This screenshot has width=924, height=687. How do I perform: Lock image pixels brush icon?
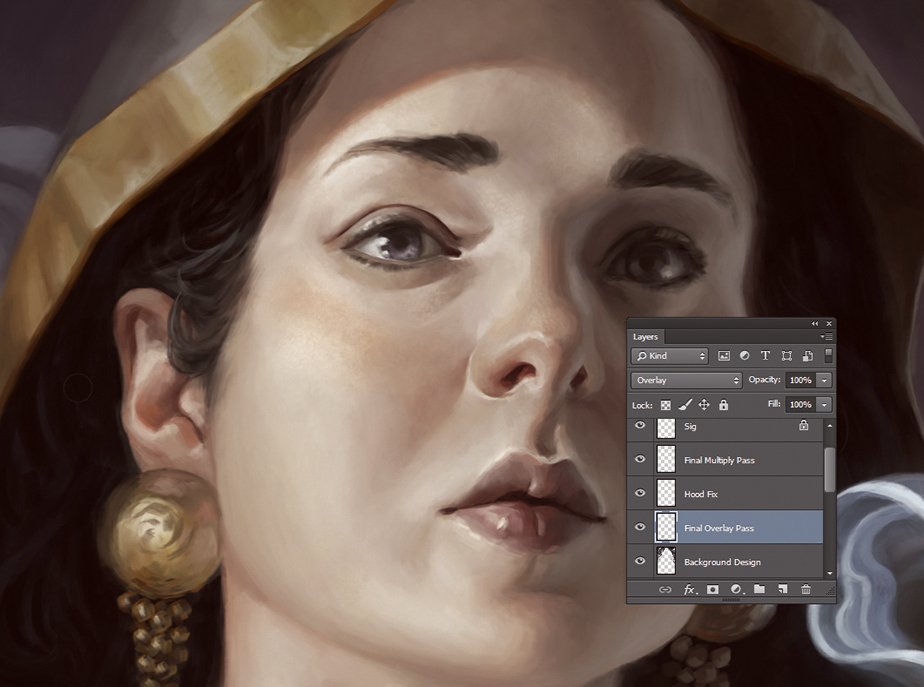(685, 405)
